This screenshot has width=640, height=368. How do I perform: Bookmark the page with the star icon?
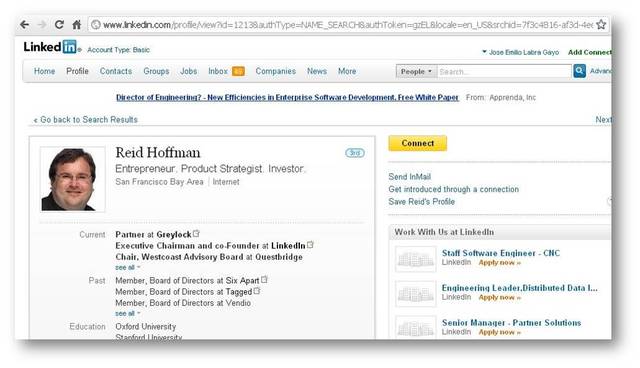click(601, 25)
